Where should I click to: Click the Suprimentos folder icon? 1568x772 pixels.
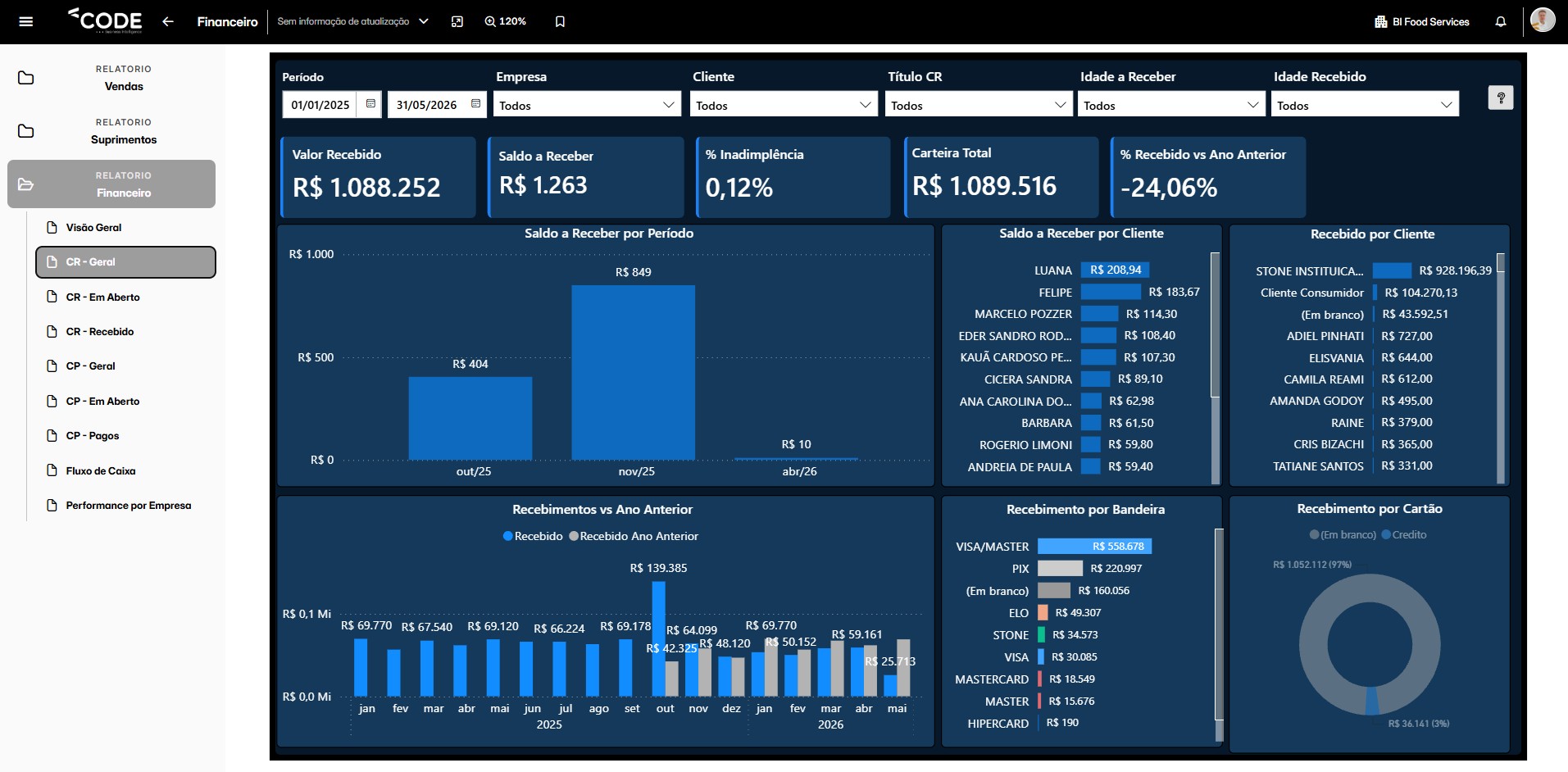26,131
